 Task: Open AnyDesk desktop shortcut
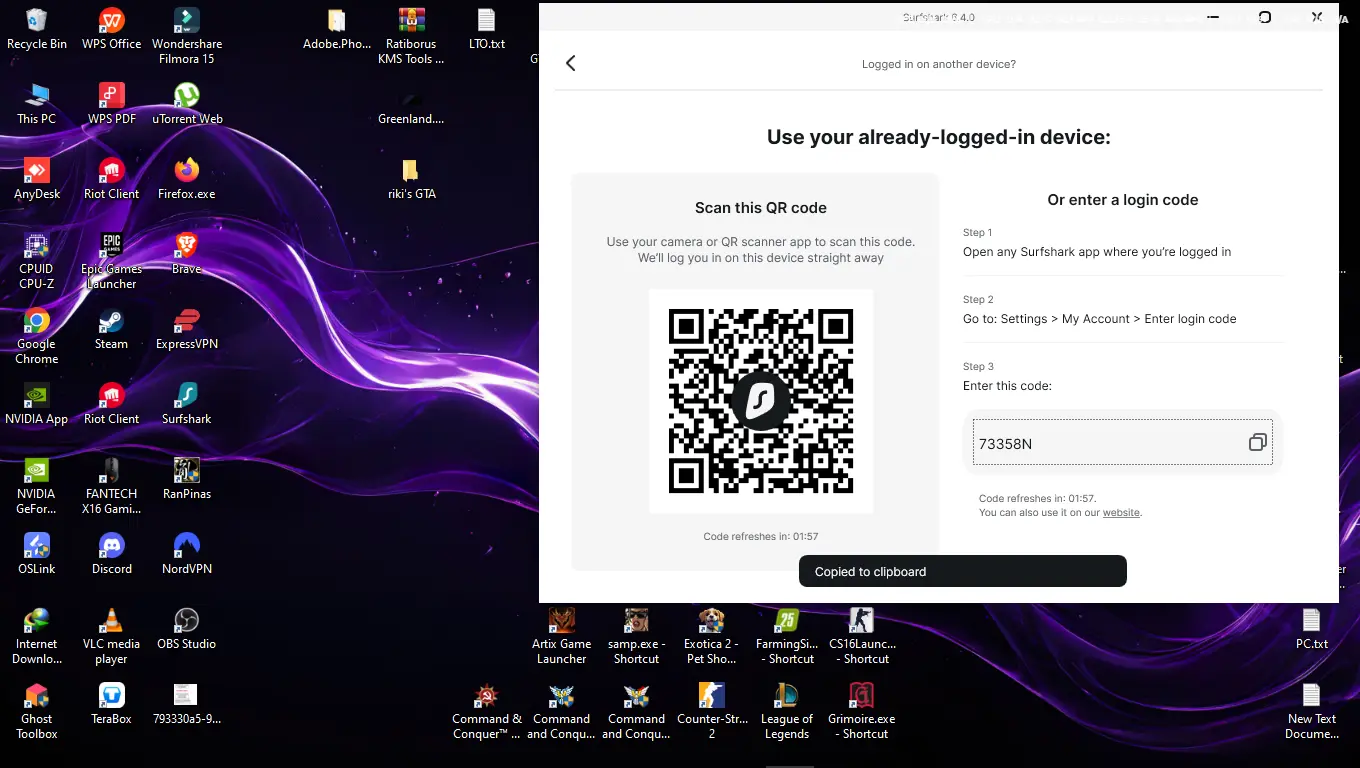coord(37,179)
